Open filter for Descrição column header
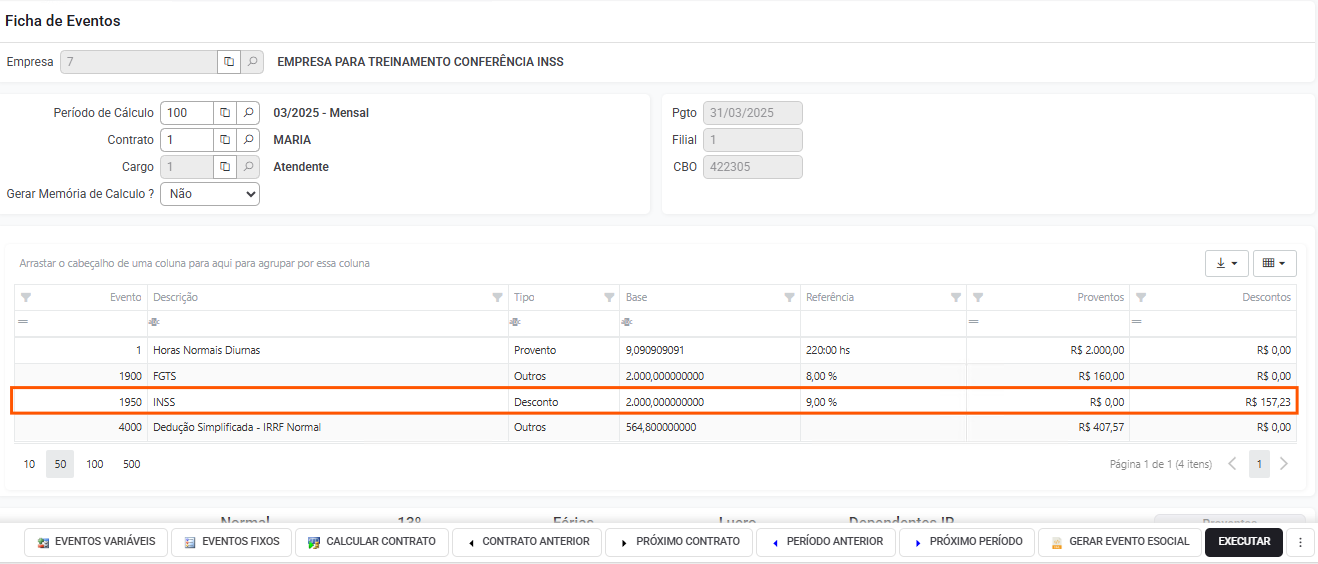Screen dimensions: 1318x564 click(497, 297)
